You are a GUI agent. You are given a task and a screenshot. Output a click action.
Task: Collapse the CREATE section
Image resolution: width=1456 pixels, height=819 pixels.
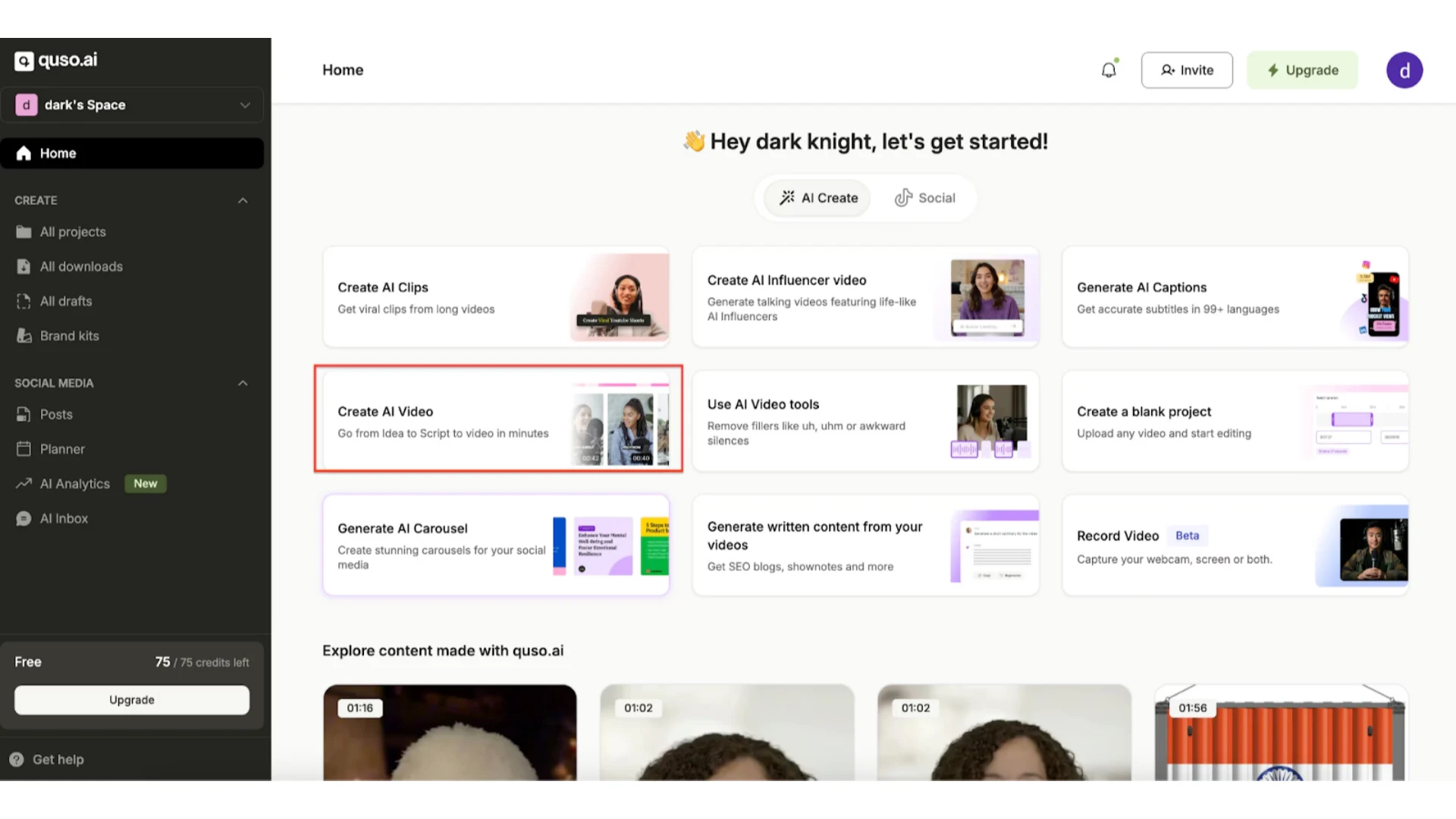point(243,200)
